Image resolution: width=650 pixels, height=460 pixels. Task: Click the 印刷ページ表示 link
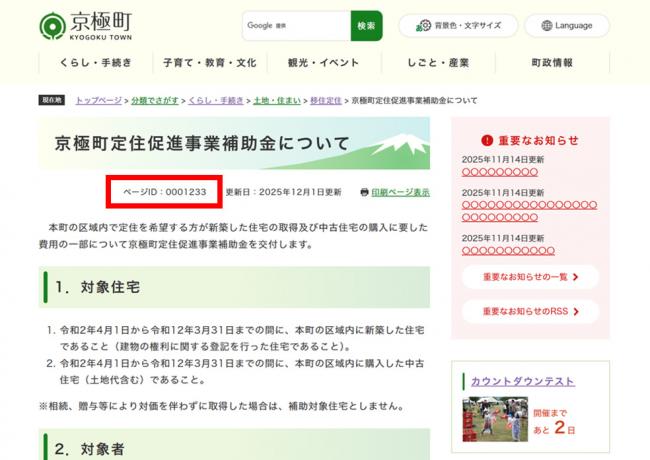coord(400,192)
